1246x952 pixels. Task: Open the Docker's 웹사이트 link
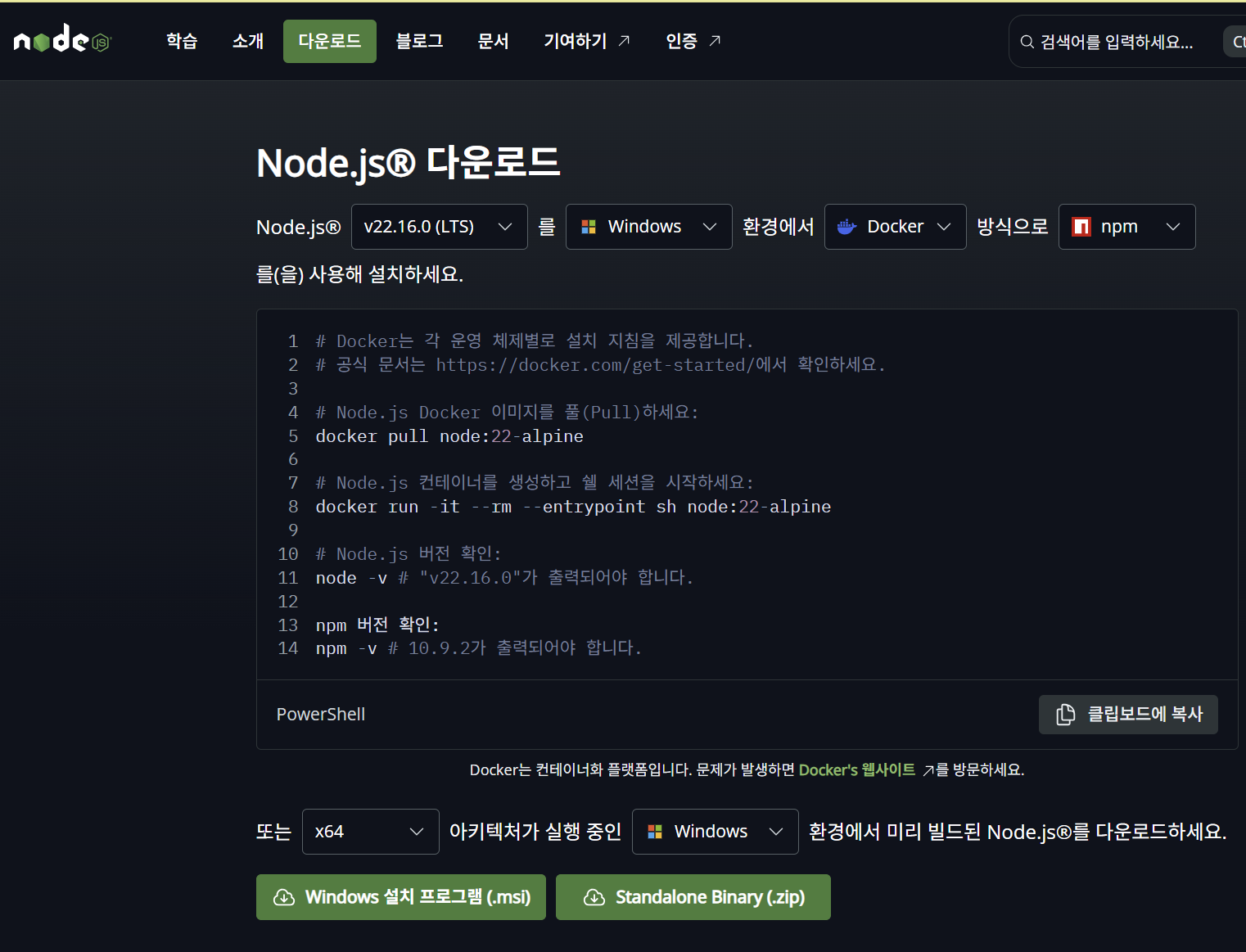[857, 769]
